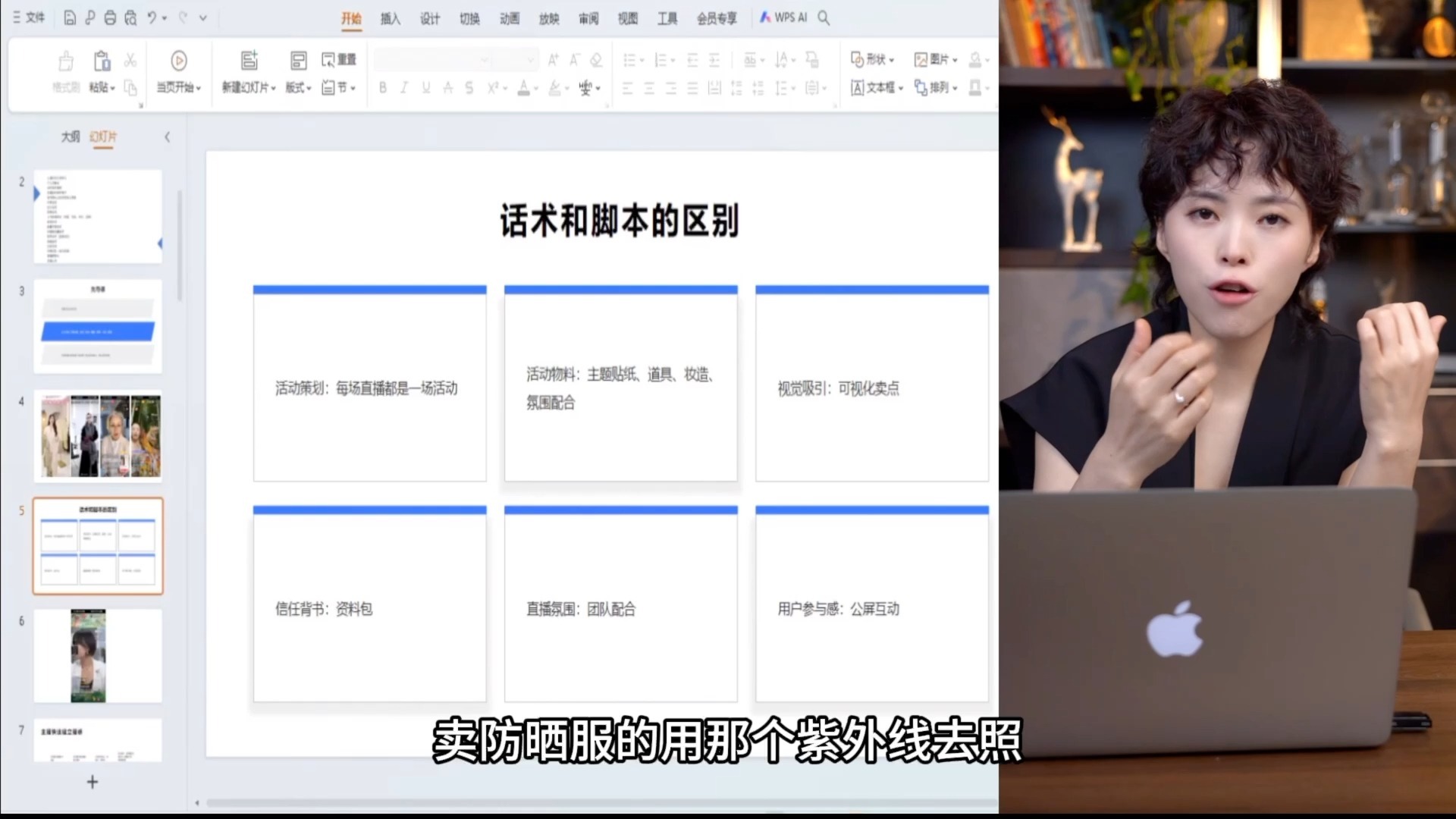1456x819 pixels.
Task: Expand the font color dropdown arrow
Action: [x=535, y=88]
